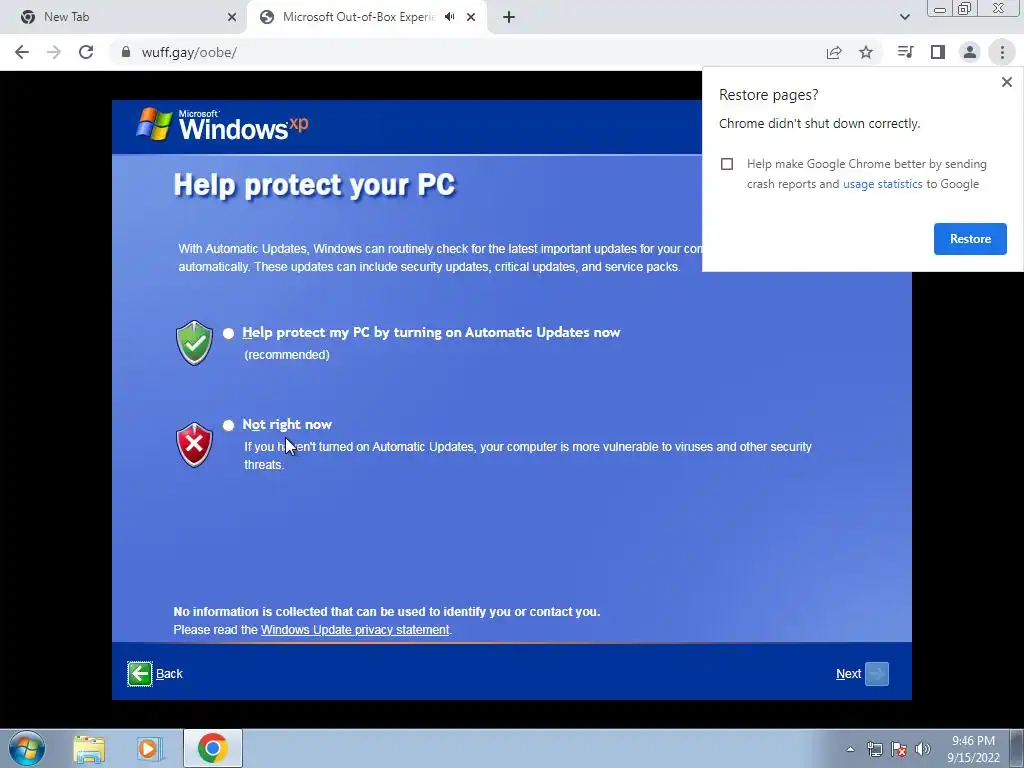Screen dimensions: 1024x768
Task: Open a new tab with the plus button
Action: coord(509,17)
